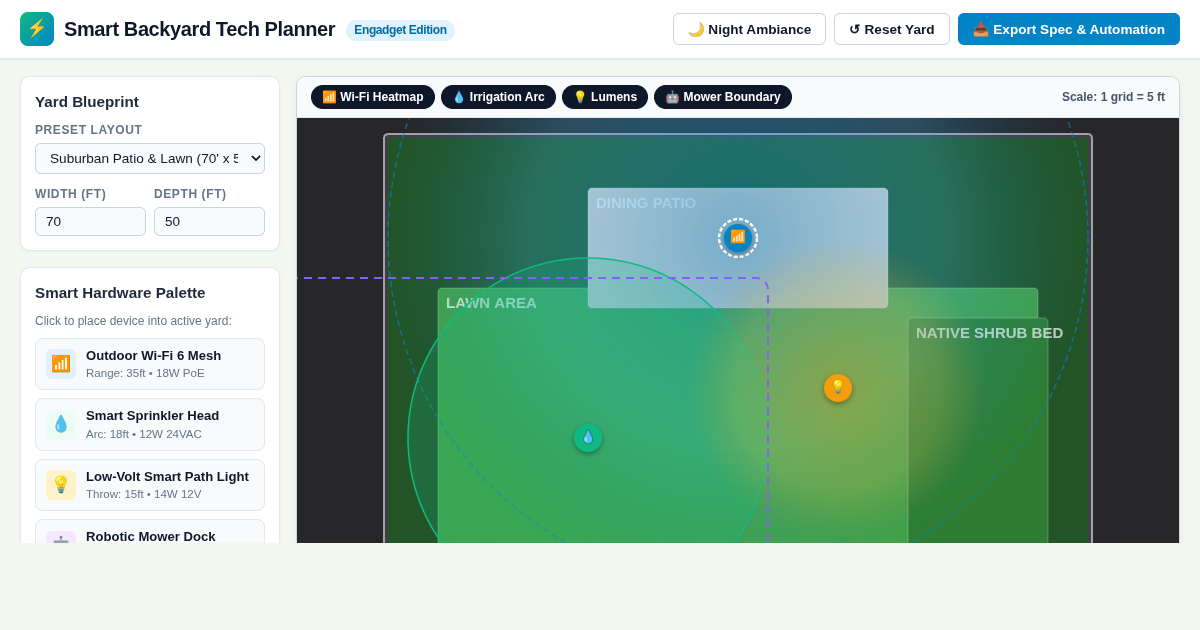1200x630 pixels.
Task: Click the Lawn Area zone label
Action: [x=491, y=303]
